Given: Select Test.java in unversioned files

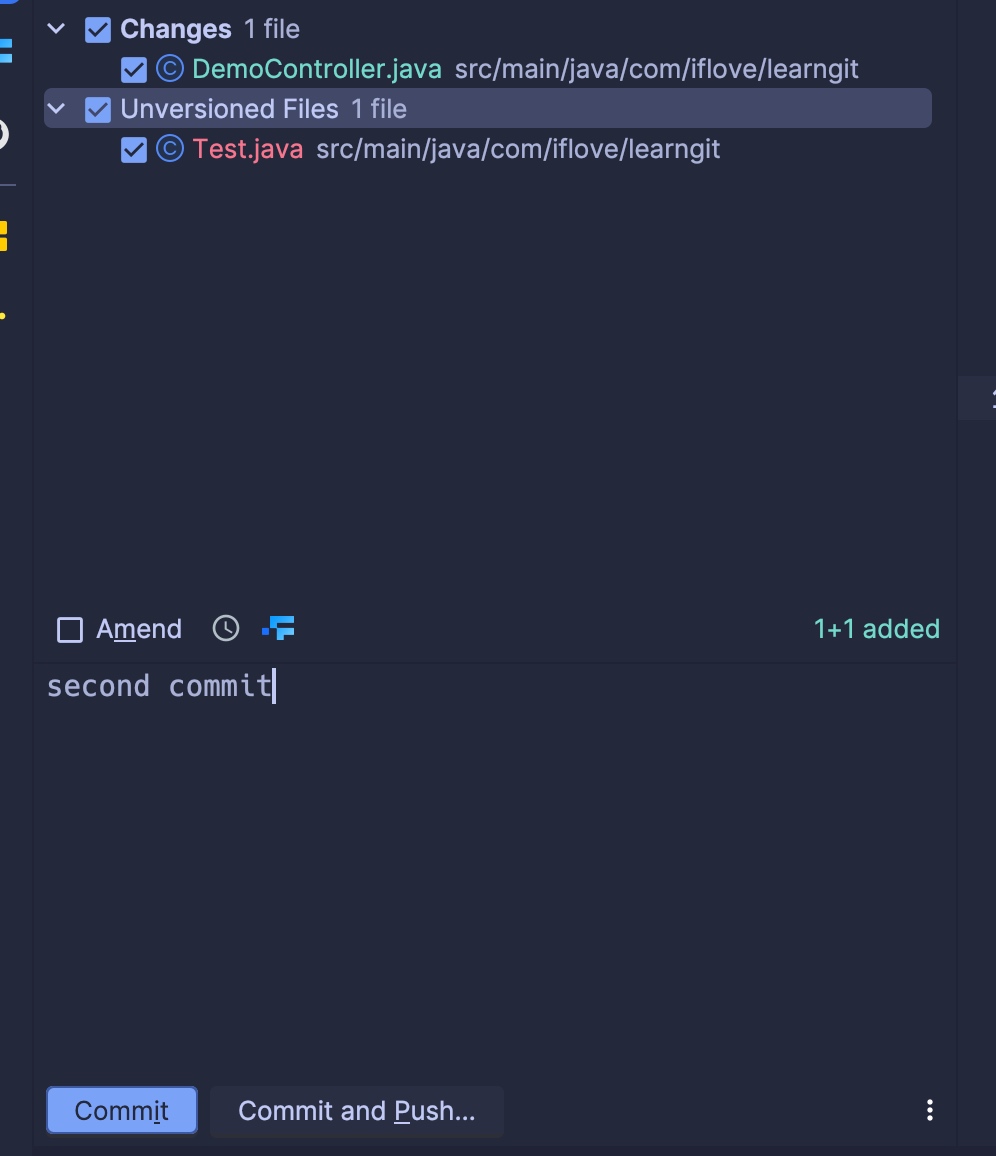Looking at the screenshot, I should pos(248,149).
